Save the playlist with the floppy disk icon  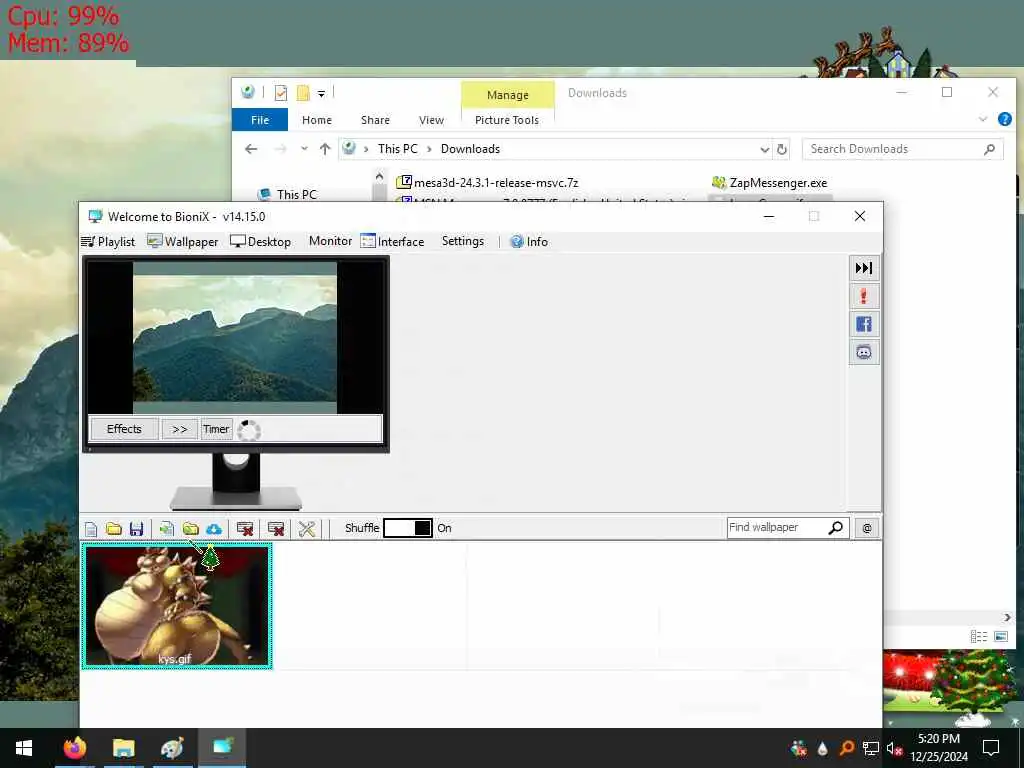(136, 528)
